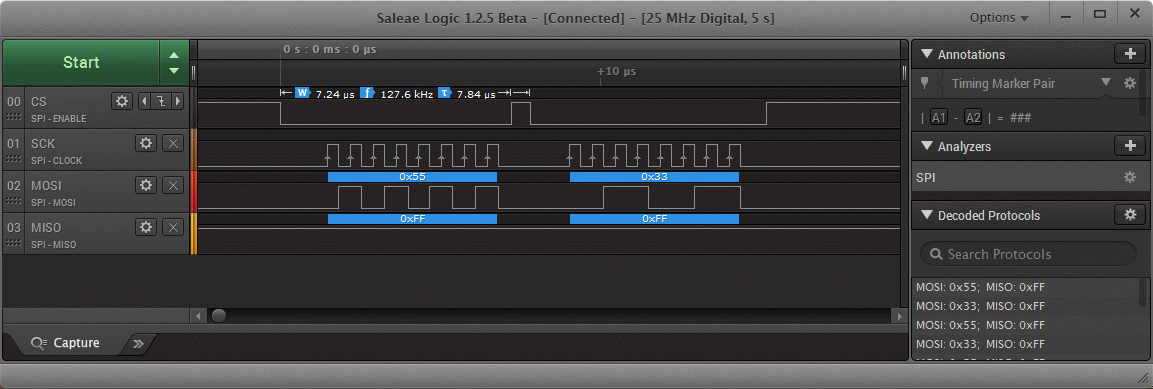Add a new analyzer with plus
Image resolution: width=1153 pixels, height=389 pixels.
click(x=1130, y=146)
